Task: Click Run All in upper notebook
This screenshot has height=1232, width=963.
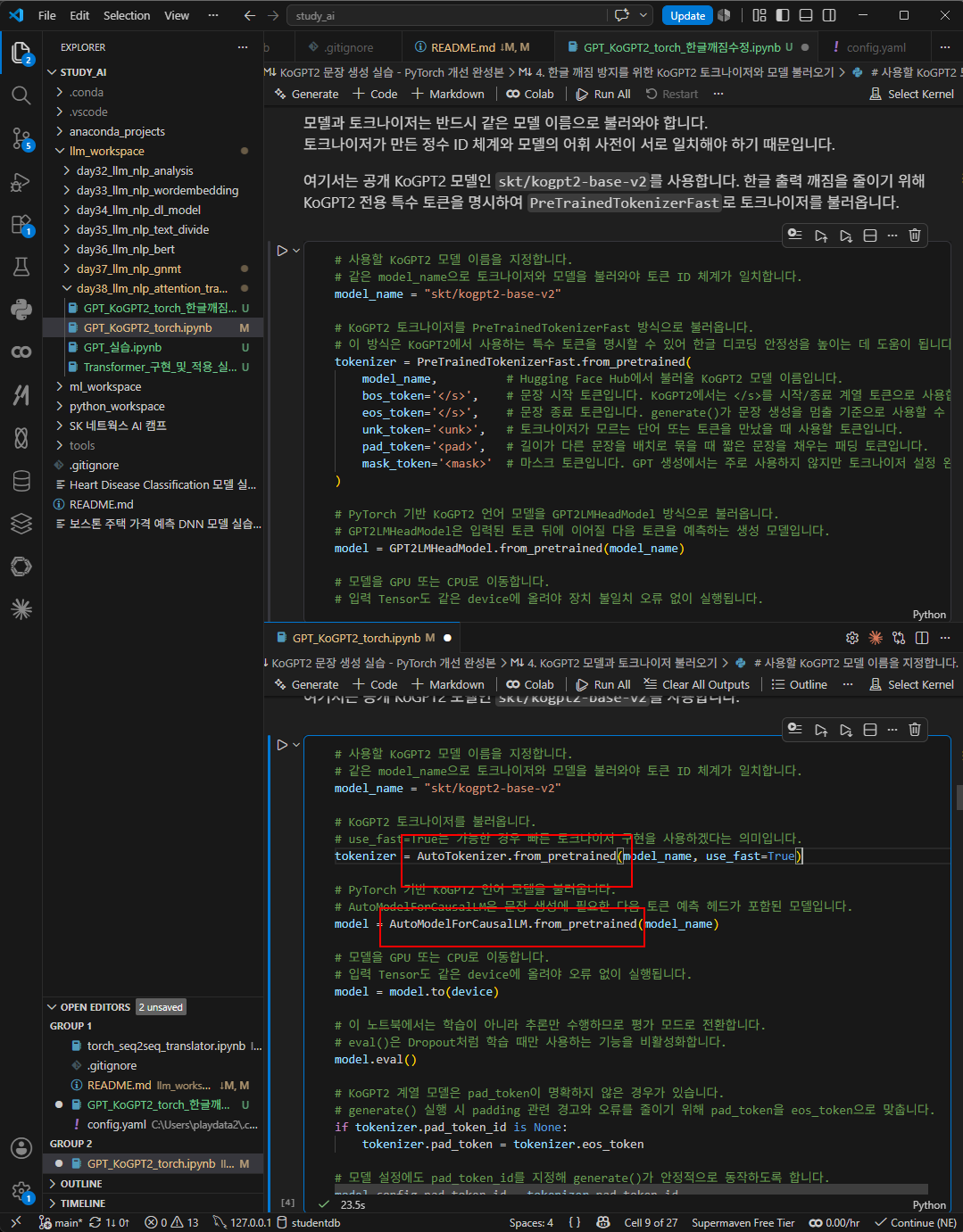Action: 603,94
